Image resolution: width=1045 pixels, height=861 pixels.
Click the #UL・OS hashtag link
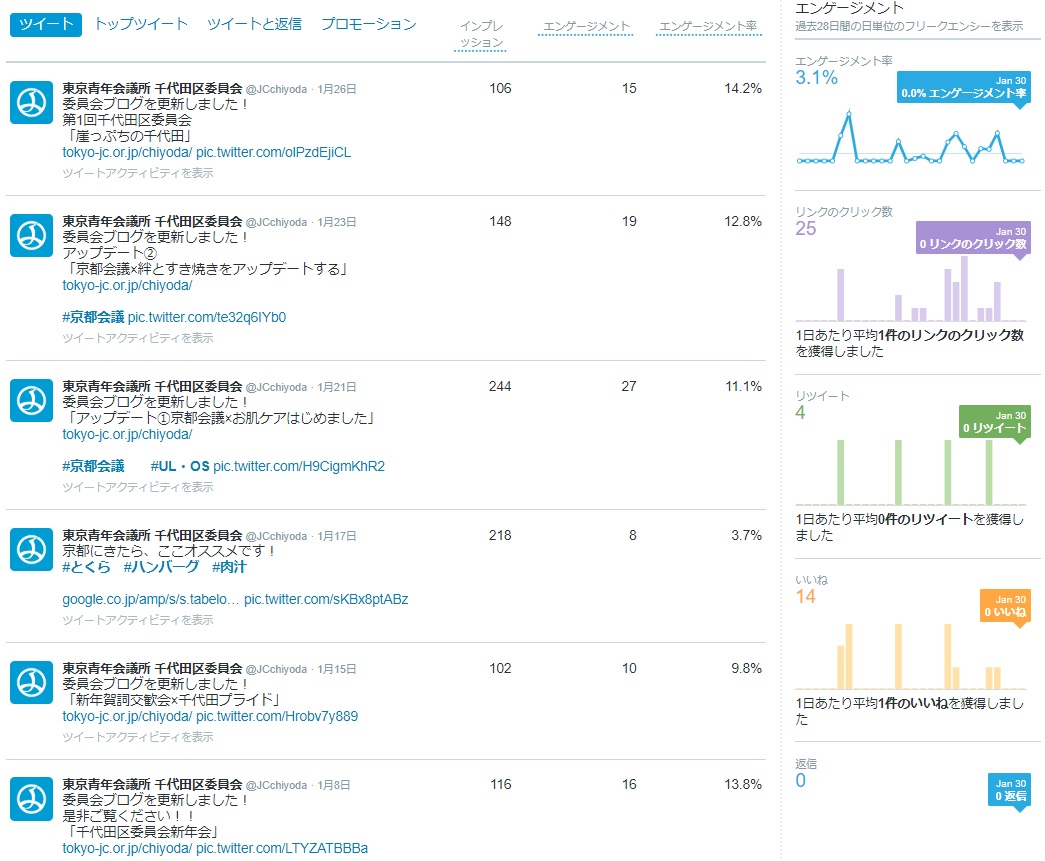[180, 466]
